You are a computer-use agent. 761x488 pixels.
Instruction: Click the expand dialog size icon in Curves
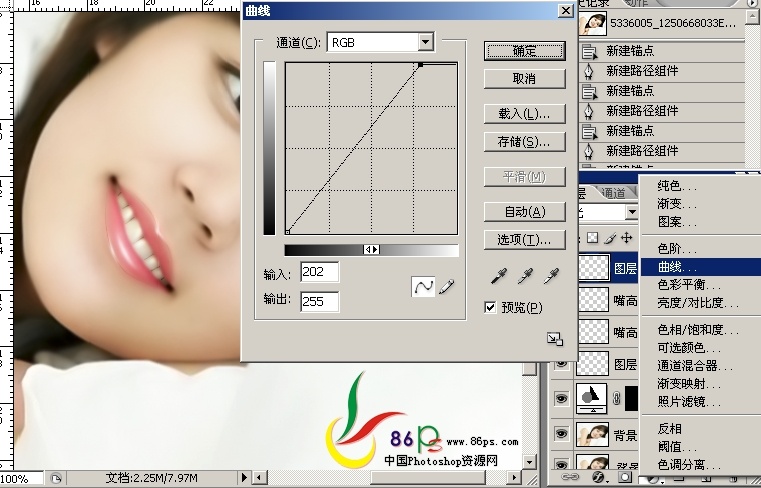coord(555,339)
